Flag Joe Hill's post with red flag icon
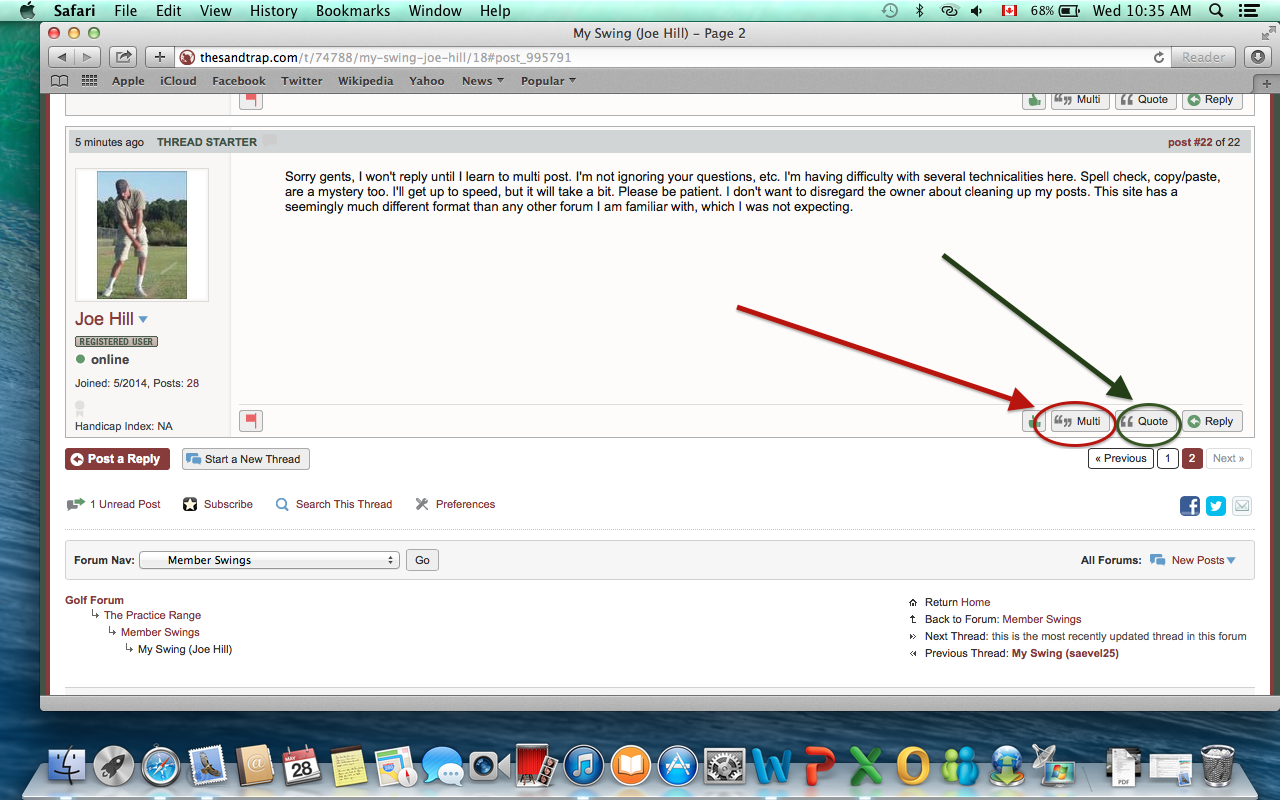The height and width of the screenshot is (800, 1280). pyautogui.click(x=251, y=421)
